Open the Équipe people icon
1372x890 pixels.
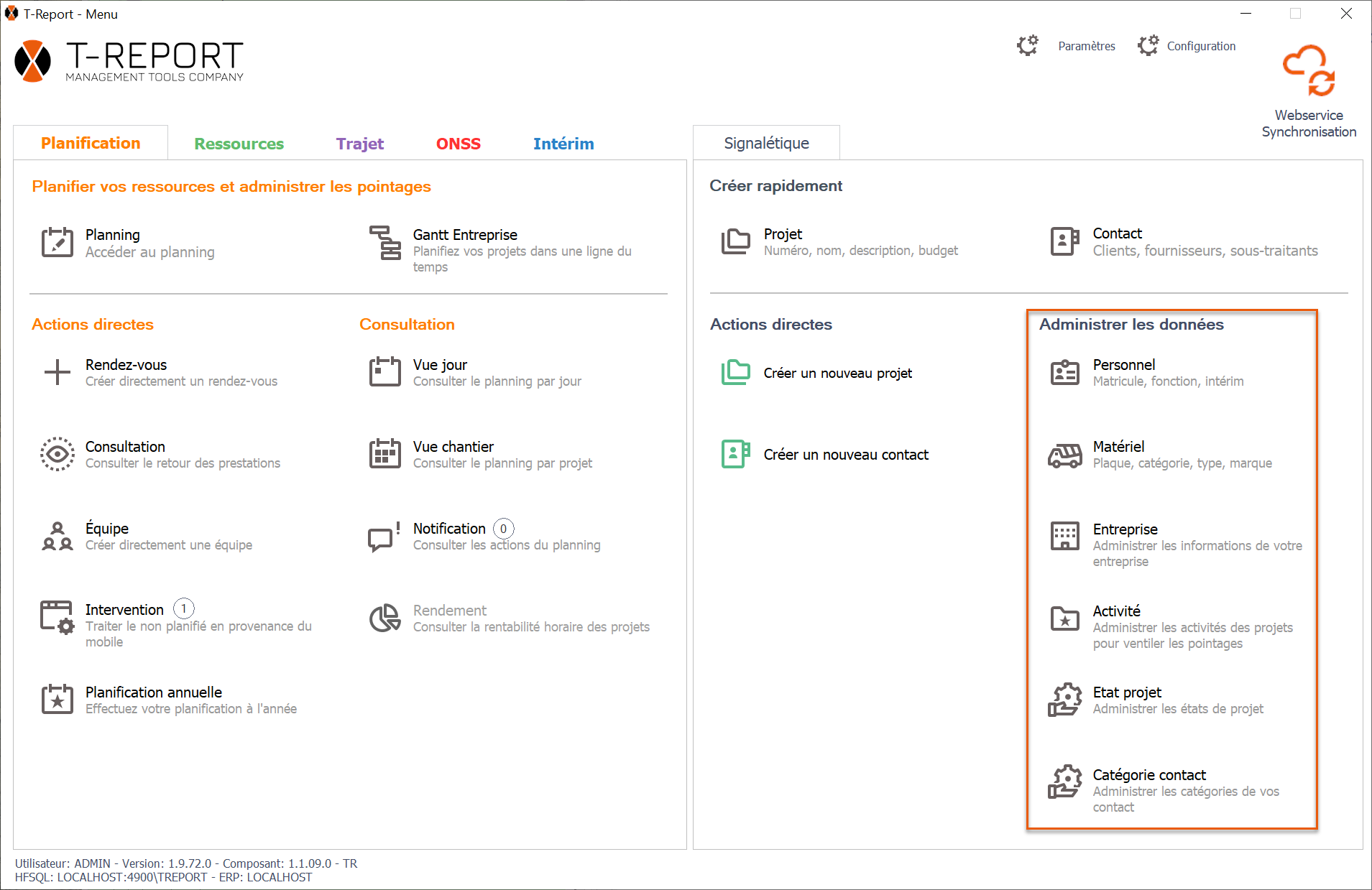(57, 537)
